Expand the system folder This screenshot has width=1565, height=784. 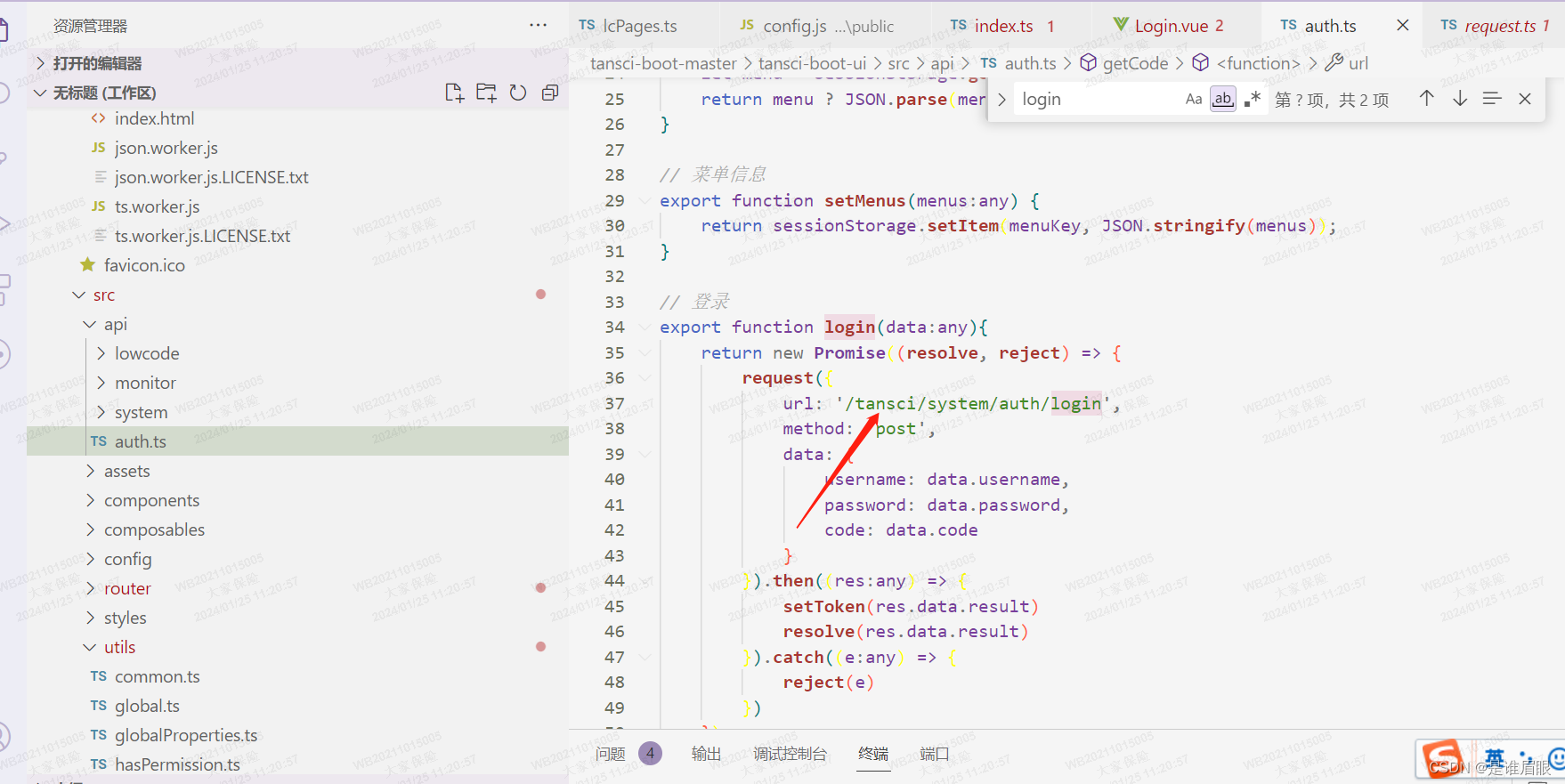[141, 412]
